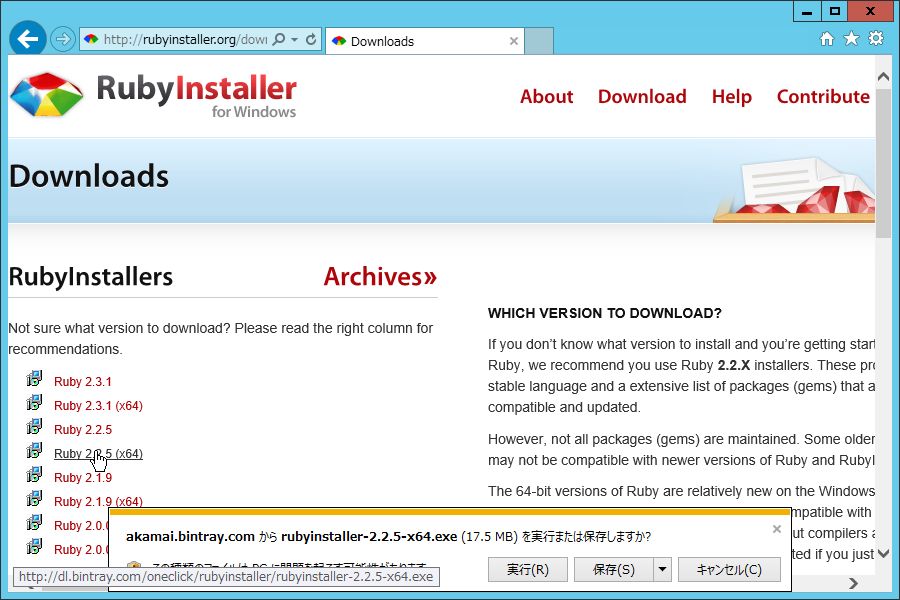Download Ruby 2.1.9 link
The image size is (900, 600).
click(x=83, y=478)
